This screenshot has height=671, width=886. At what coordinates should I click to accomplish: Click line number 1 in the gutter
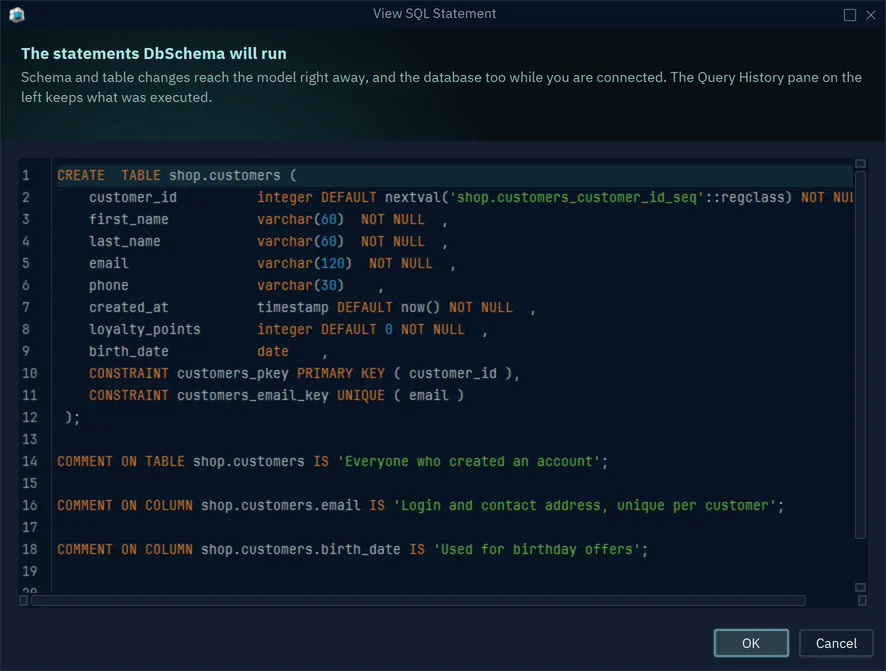26,175
